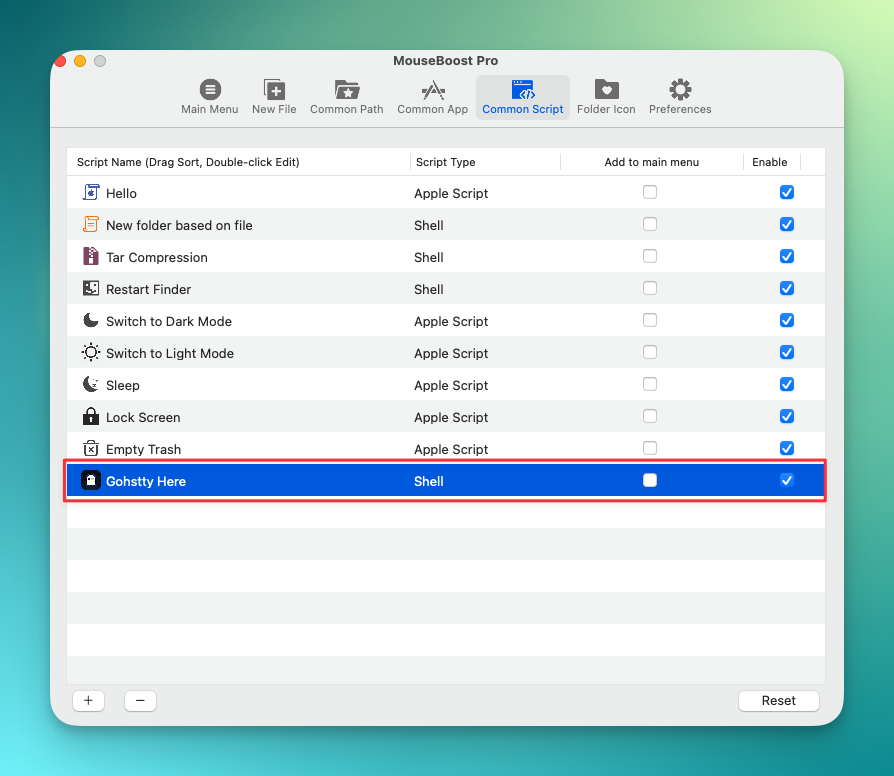Disable the Hello script checkbox
Viewport: 894px width, 776px height.
(x=787, y=192)
